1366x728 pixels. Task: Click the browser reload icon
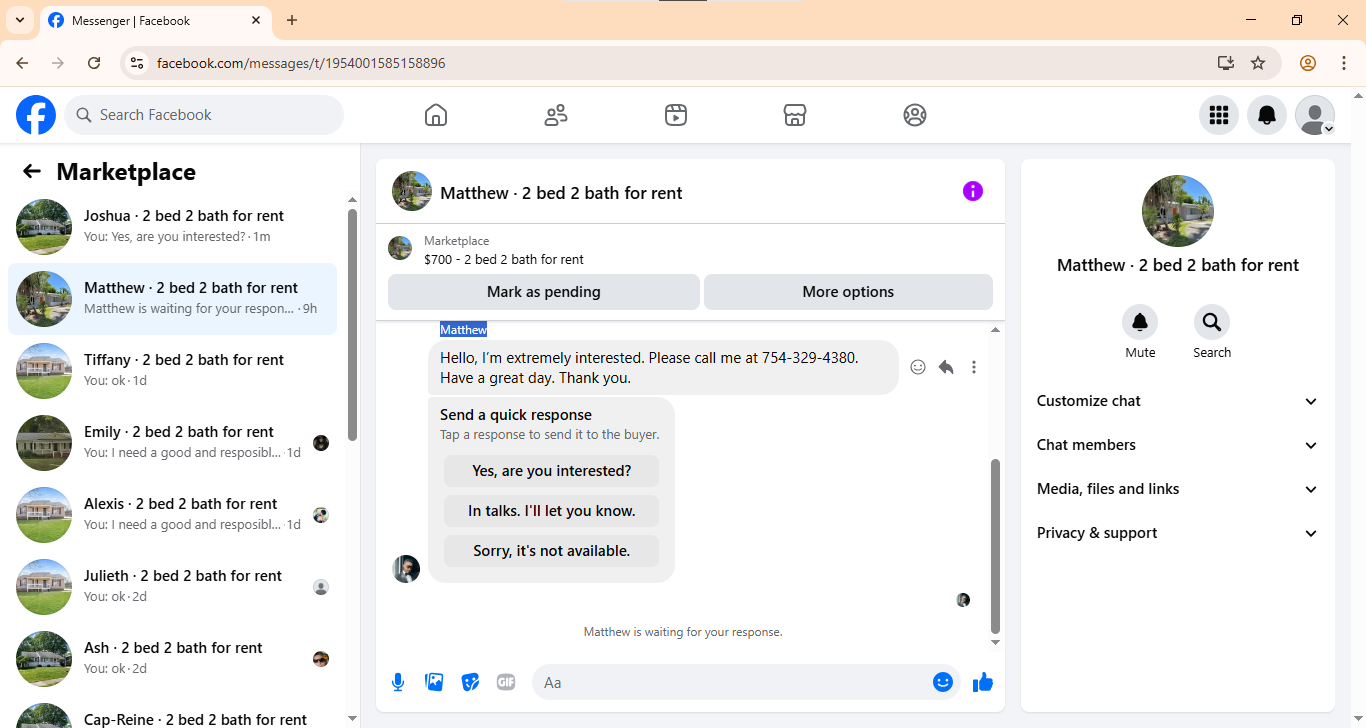coord(94,63)
